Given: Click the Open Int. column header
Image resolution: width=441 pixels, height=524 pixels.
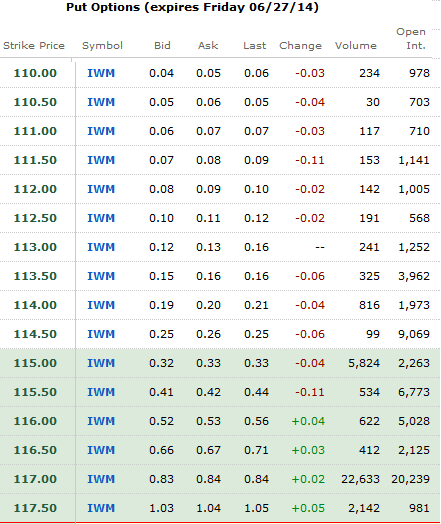Looking at the screenshot, I should click(x=411, y=38).
